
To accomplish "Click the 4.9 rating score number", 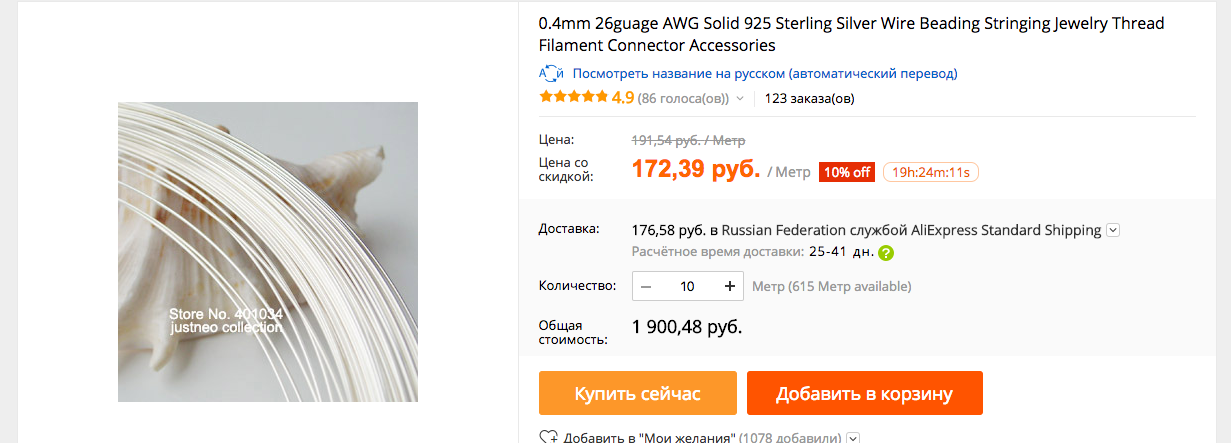I will pos(623,98).
